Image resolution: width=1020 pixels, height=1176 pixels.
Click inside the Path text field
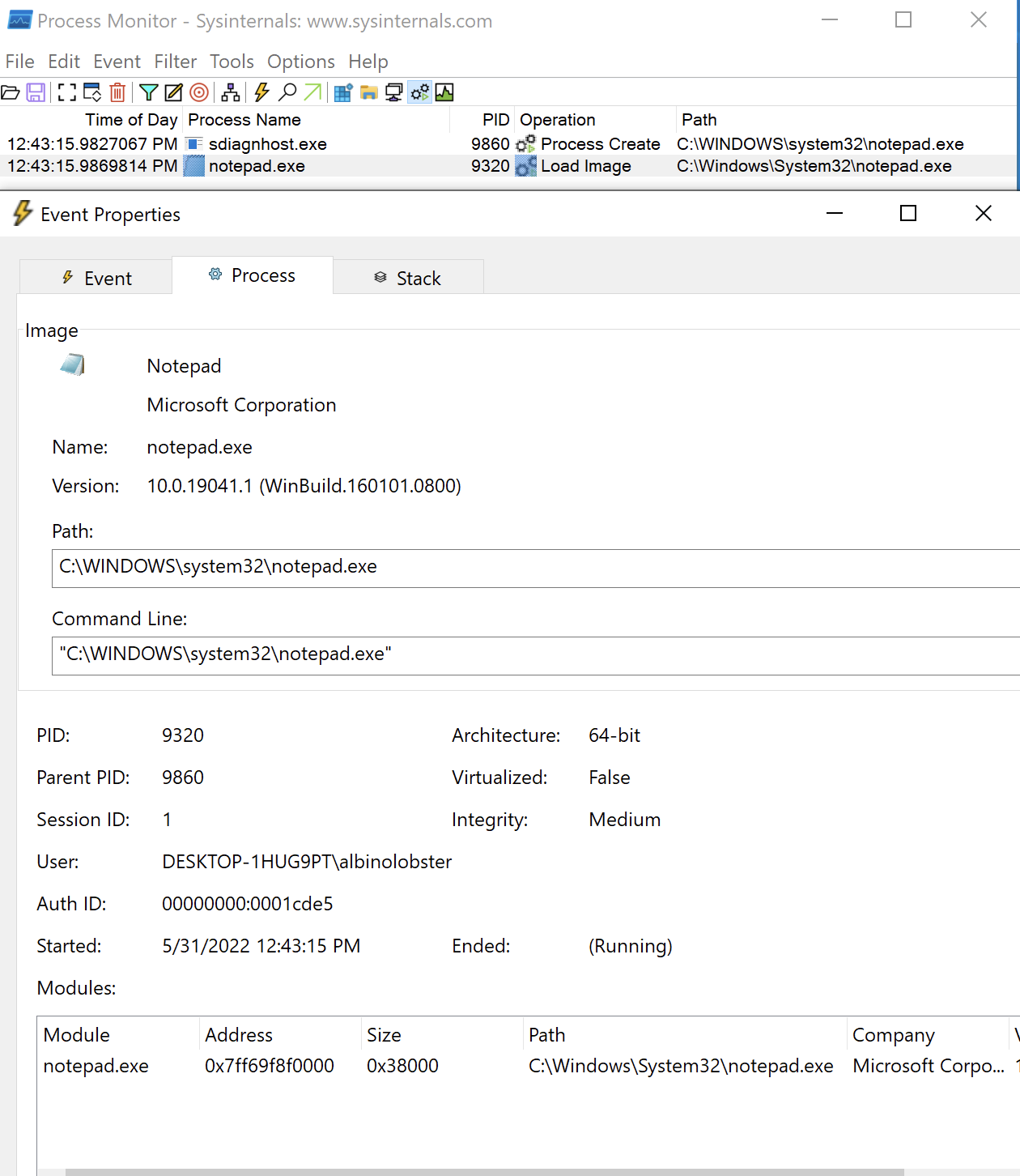(x=536, y=569)
